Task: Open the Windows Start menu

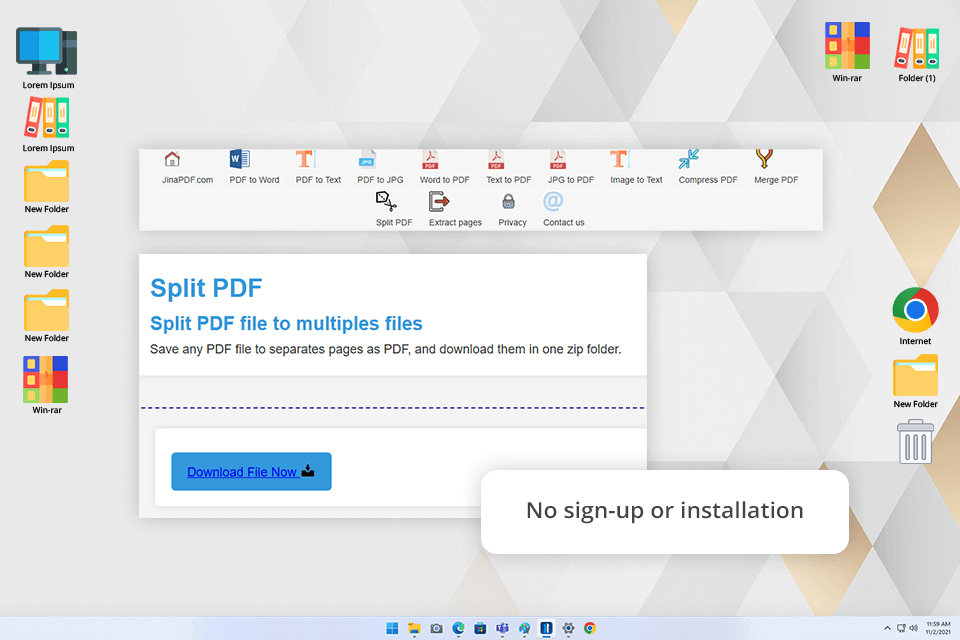Action: 392,628
